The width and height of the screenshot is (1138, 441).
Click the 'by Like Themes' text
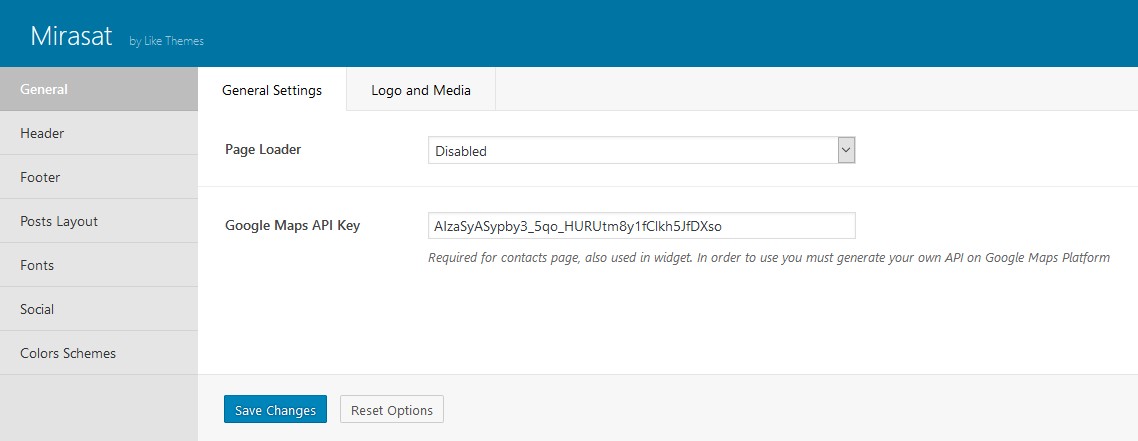tap(166, 41)
